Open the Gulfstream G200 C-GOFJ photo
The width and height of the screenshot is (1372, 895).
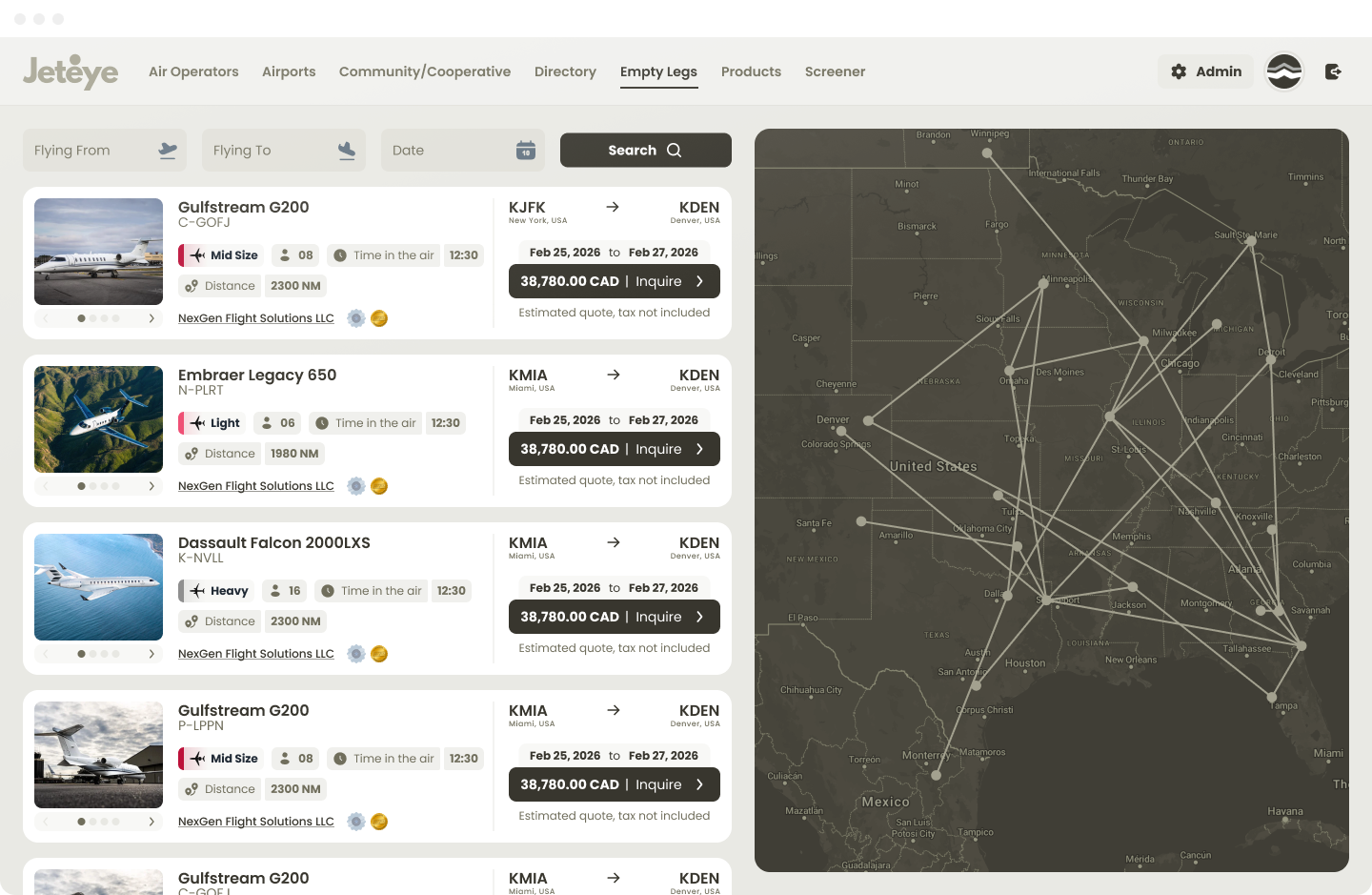coord(99,252)
